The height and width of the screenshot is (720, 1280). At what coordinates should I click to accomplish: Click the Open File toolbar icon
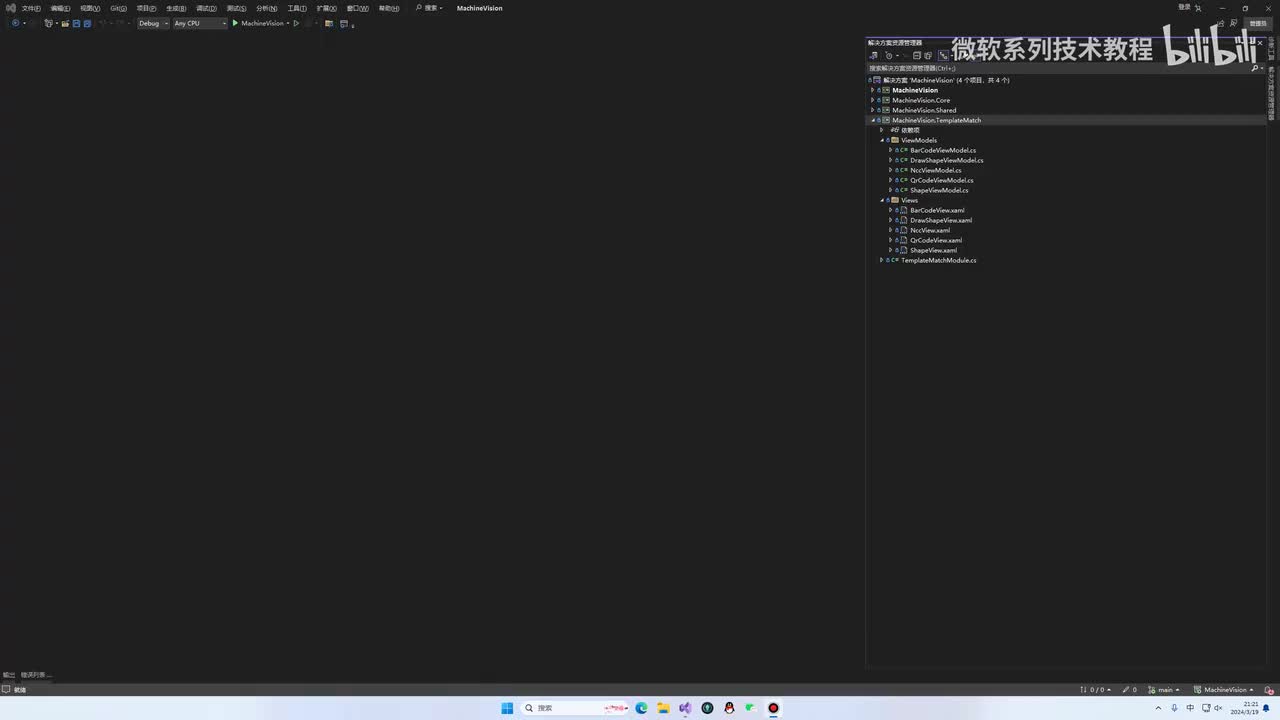65,23
